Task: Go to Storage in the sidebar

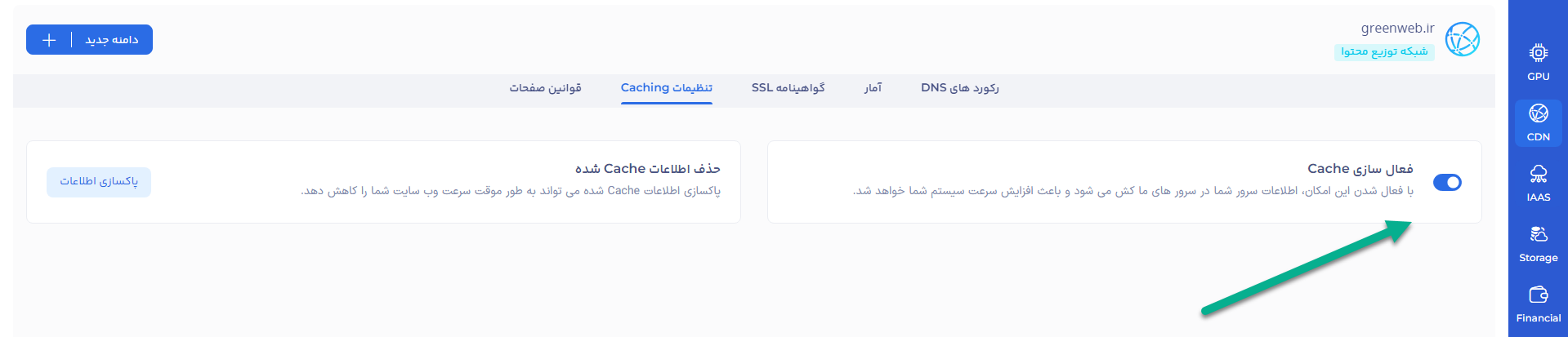Action: pos(1538,243)
